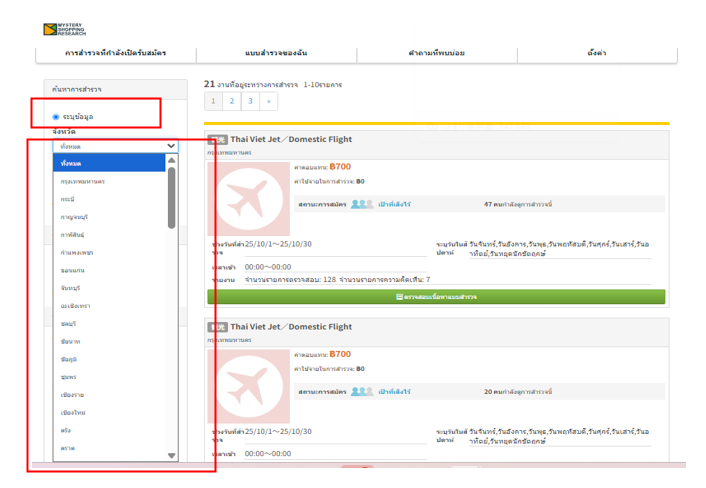Click the Mystery Shopping Research logo
This screenshot has height=488, width=706.
click(x=64, y=29)
